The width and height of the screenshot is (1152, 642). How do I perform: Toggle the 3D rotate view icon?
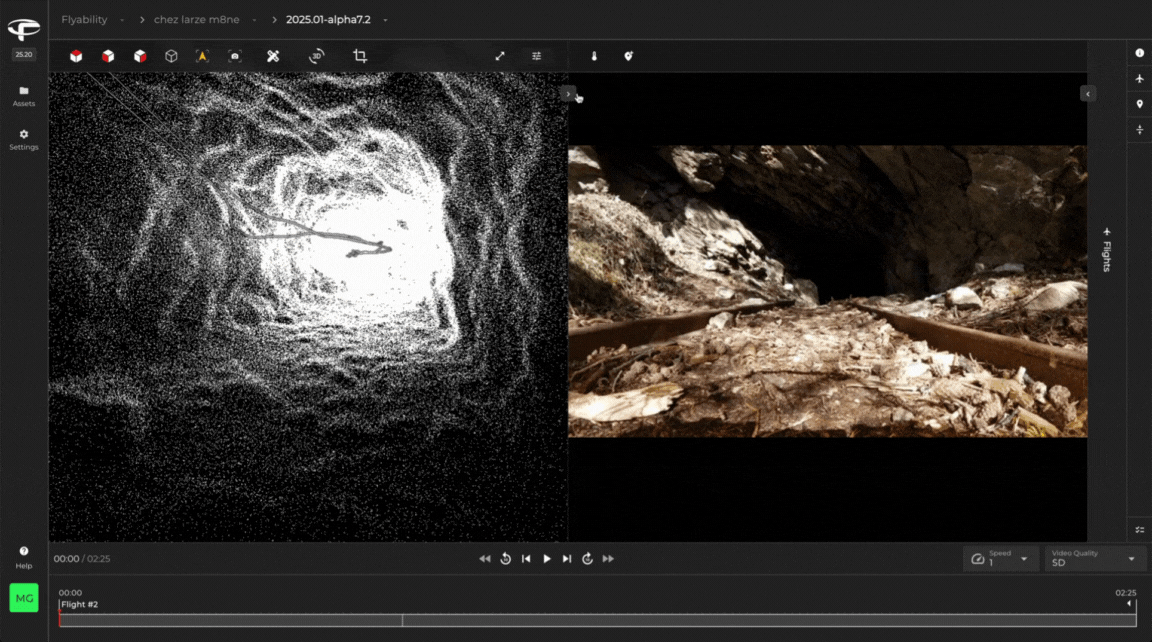pyautogui.click(x=317, y=56)
